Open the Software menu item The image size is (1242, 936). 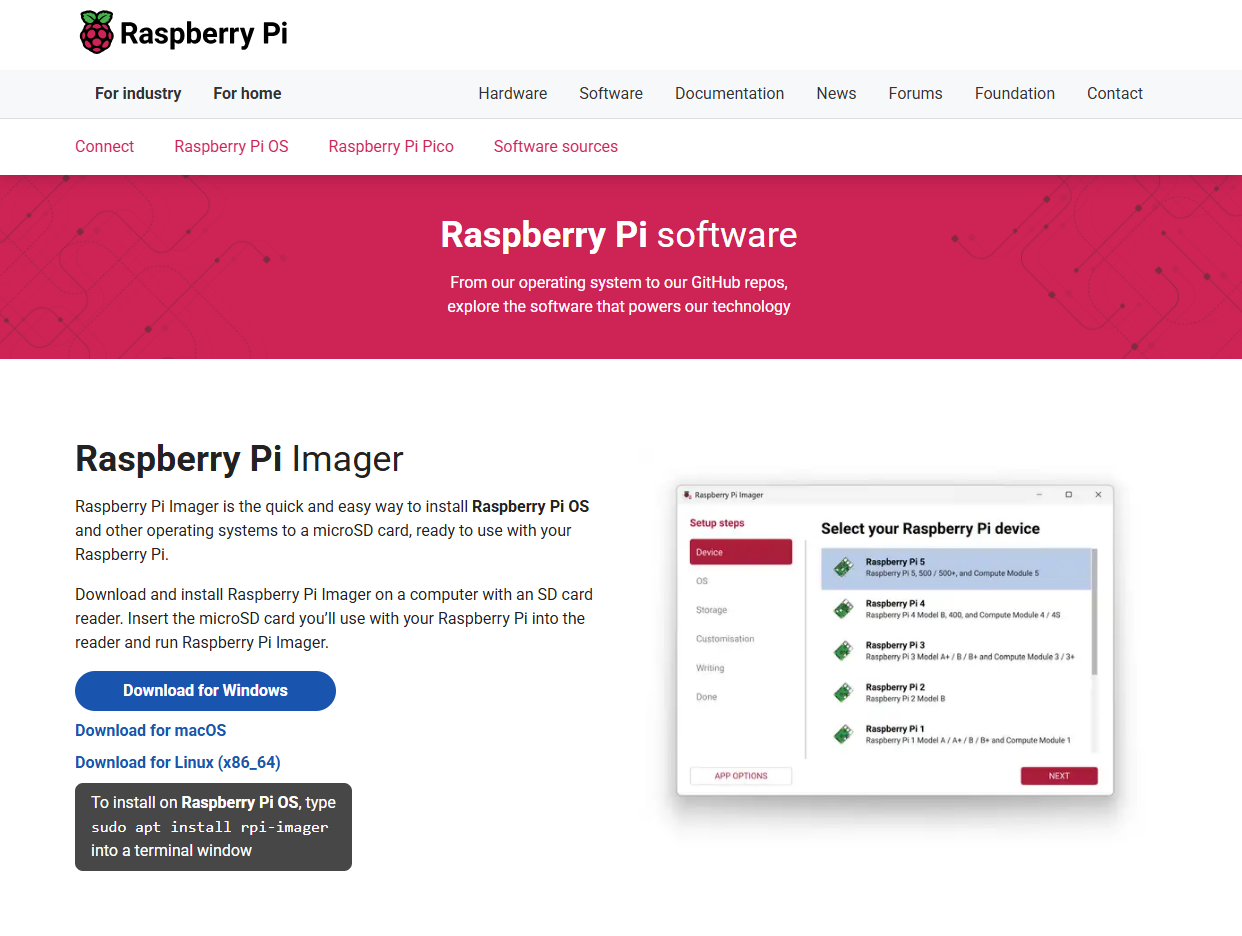(611, 93)
